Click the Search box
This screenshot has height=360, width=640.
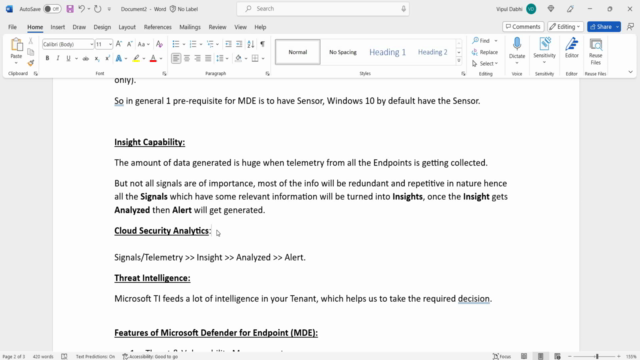[x=323, y=9]
